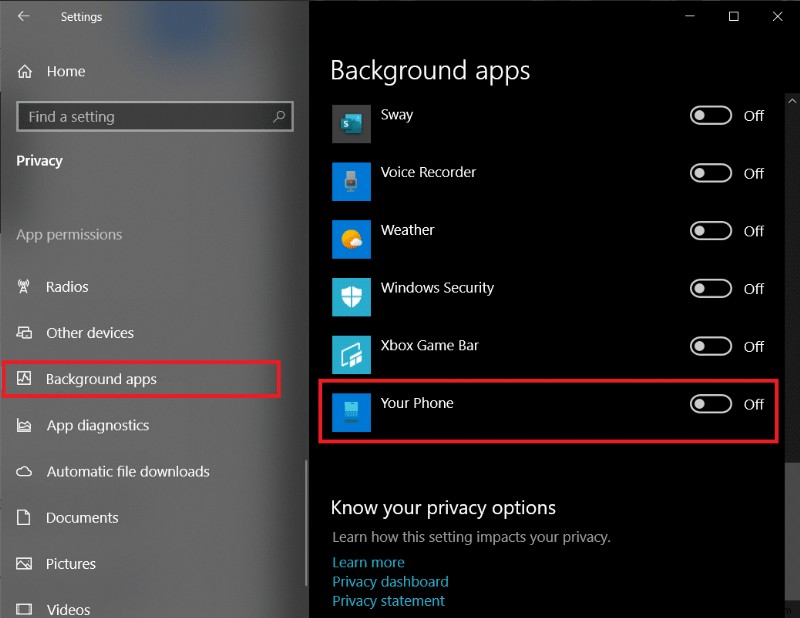Image resolution: width=800 pixels, height=618 pixels.
Task: Open the Privacy statement link
Action: click(x=388, y=601)
